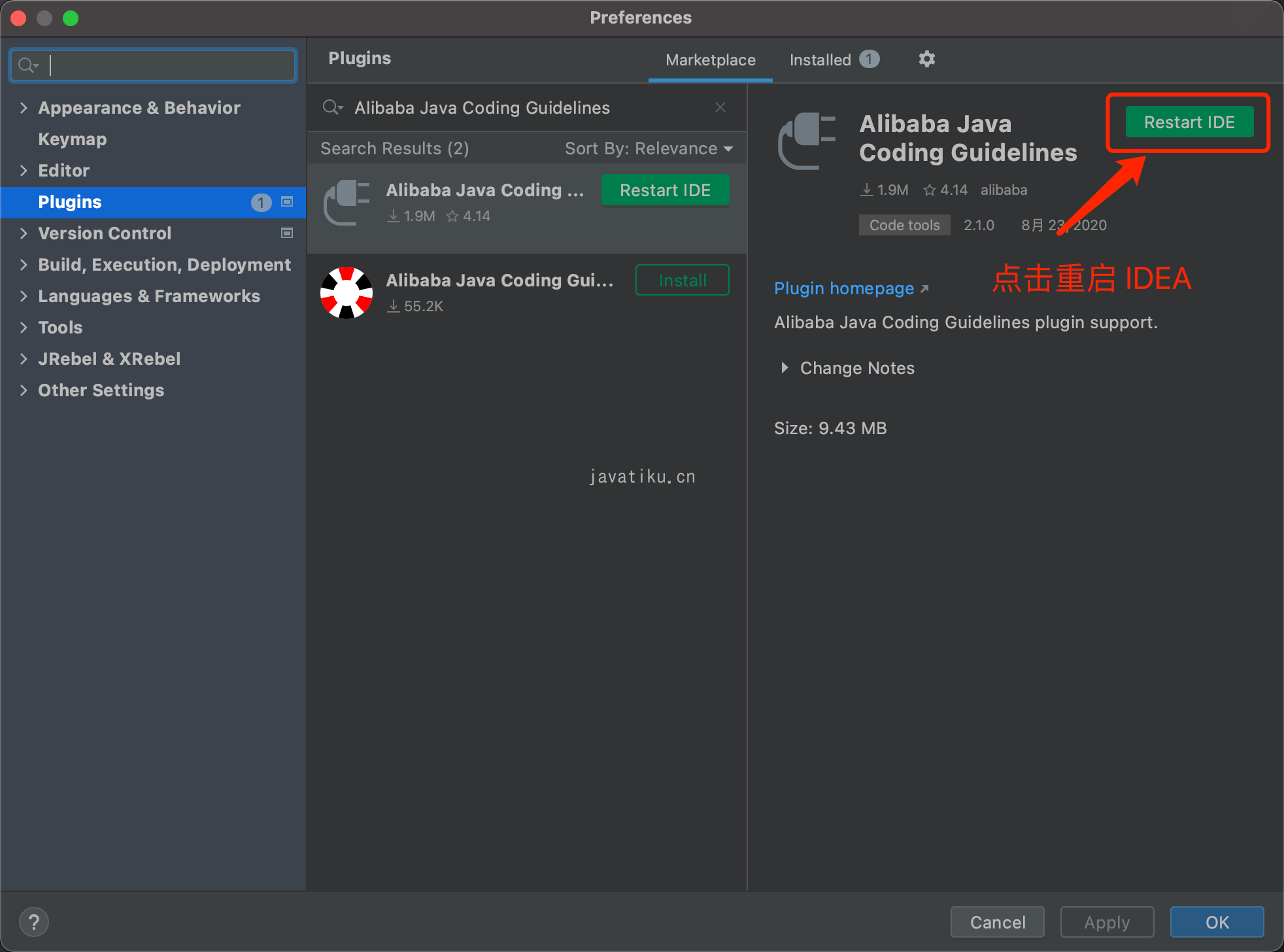Open the plugin search history magnifier
Image resolution: width=1284 pixels, height=952 pixels.
(333, 107)
